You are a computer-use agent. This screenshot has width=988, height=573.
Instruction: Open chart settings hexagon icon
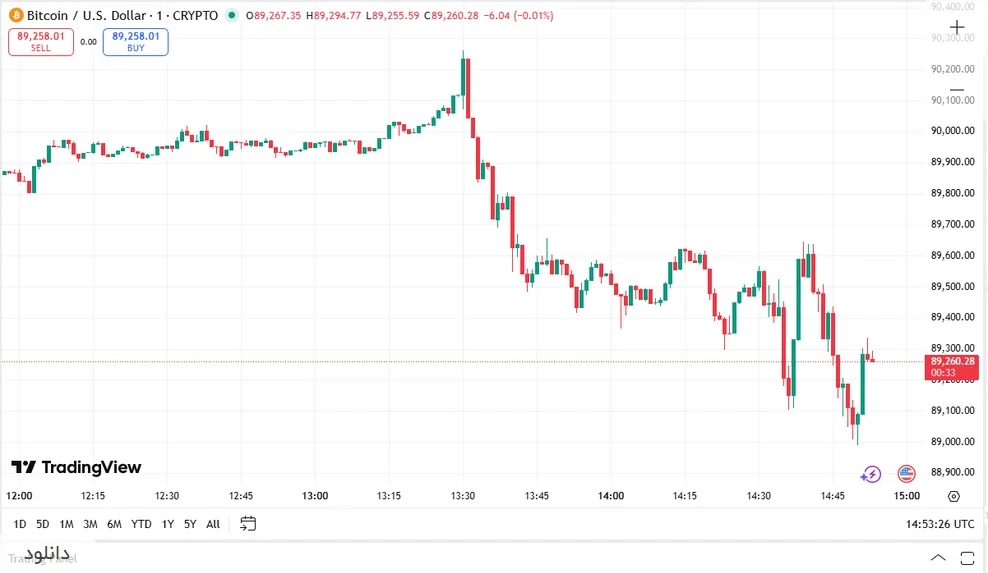(953, 497)
